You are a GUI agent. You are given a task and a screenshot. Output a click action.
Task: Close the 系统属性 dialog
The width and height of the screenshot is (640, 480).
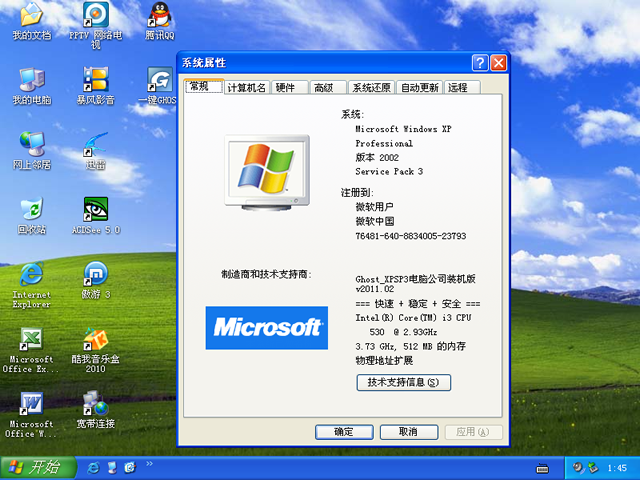tap(499, 63)
